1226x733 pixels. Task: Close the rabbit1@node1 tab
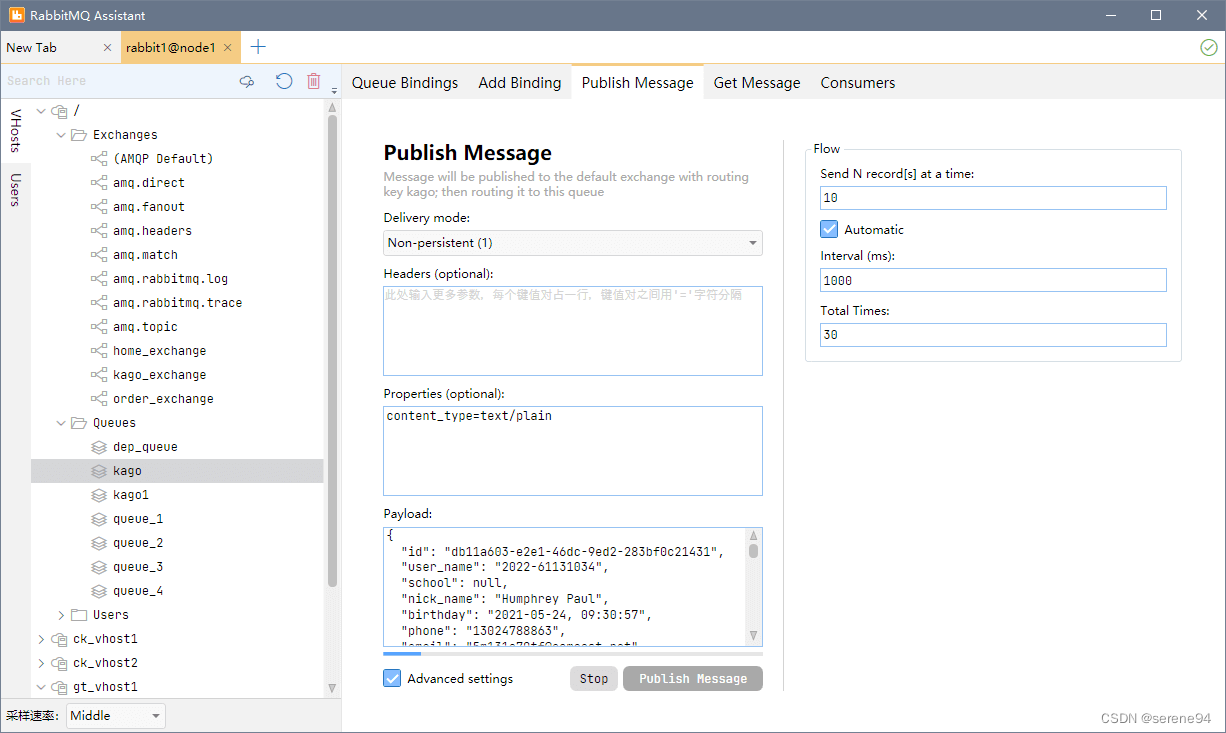click(228, 47)
